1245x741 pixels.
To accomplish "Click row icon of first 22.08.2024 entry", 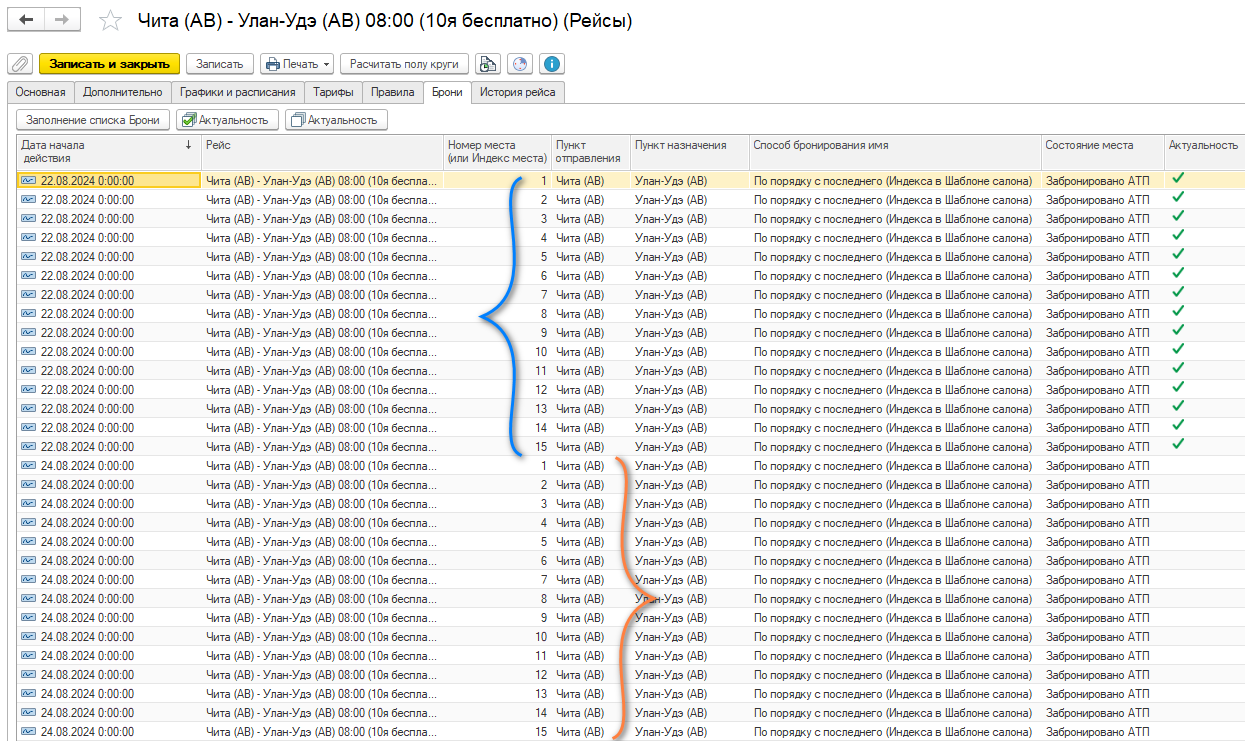I will (x=28, y=181).
